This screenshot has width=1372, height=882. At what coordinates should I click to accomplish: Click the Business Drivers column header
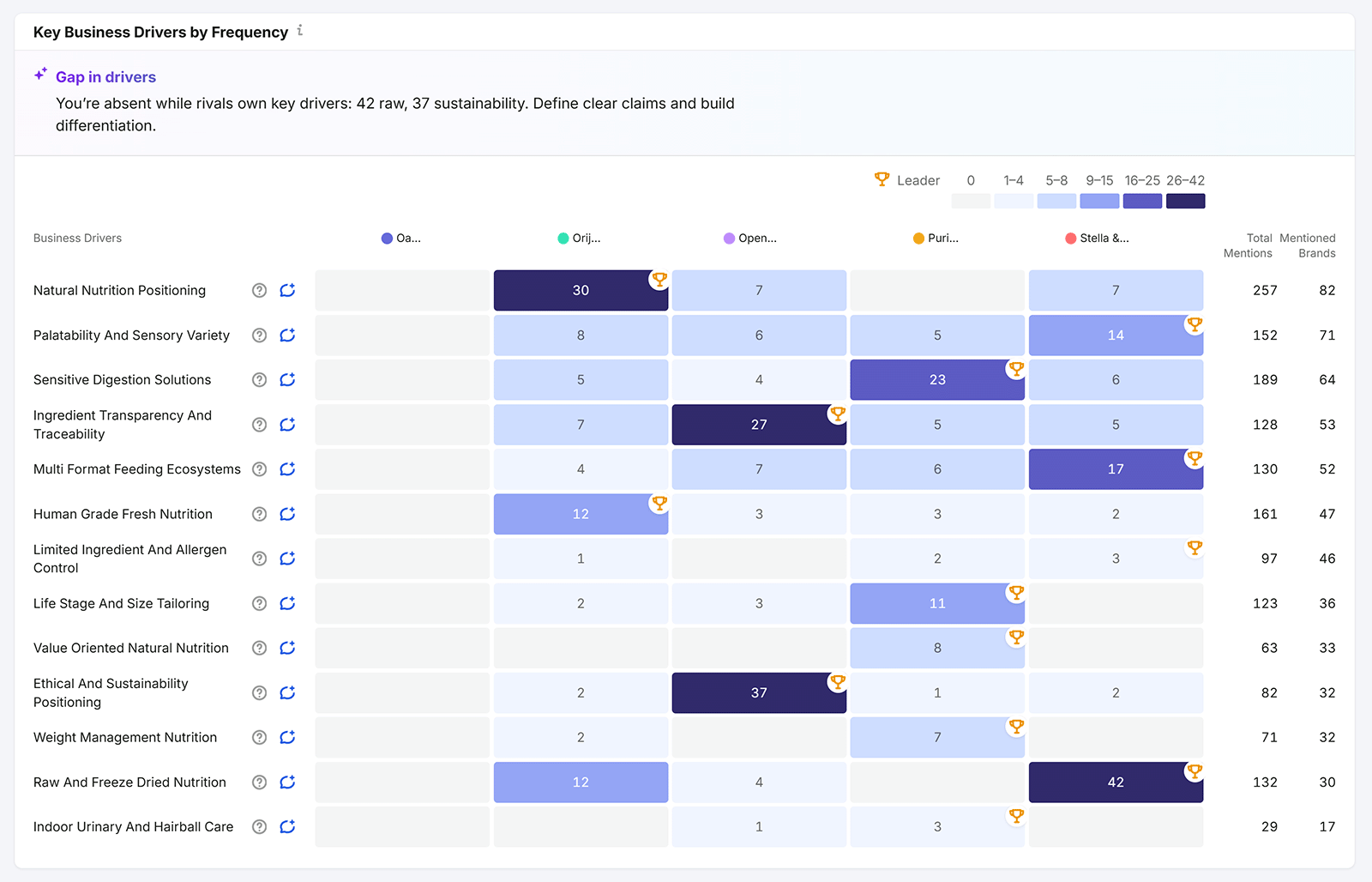77,239
